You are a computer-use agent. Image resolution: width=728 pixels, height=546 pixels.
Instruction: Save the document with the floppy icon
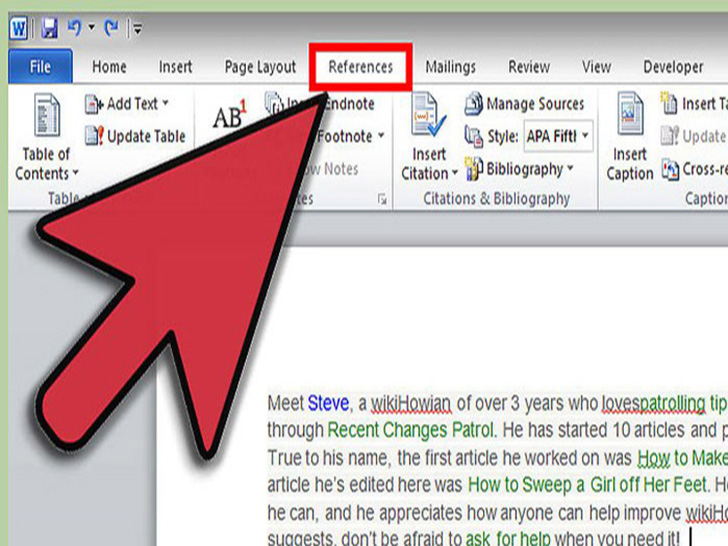pyautogui.click(x=49, y=28)
